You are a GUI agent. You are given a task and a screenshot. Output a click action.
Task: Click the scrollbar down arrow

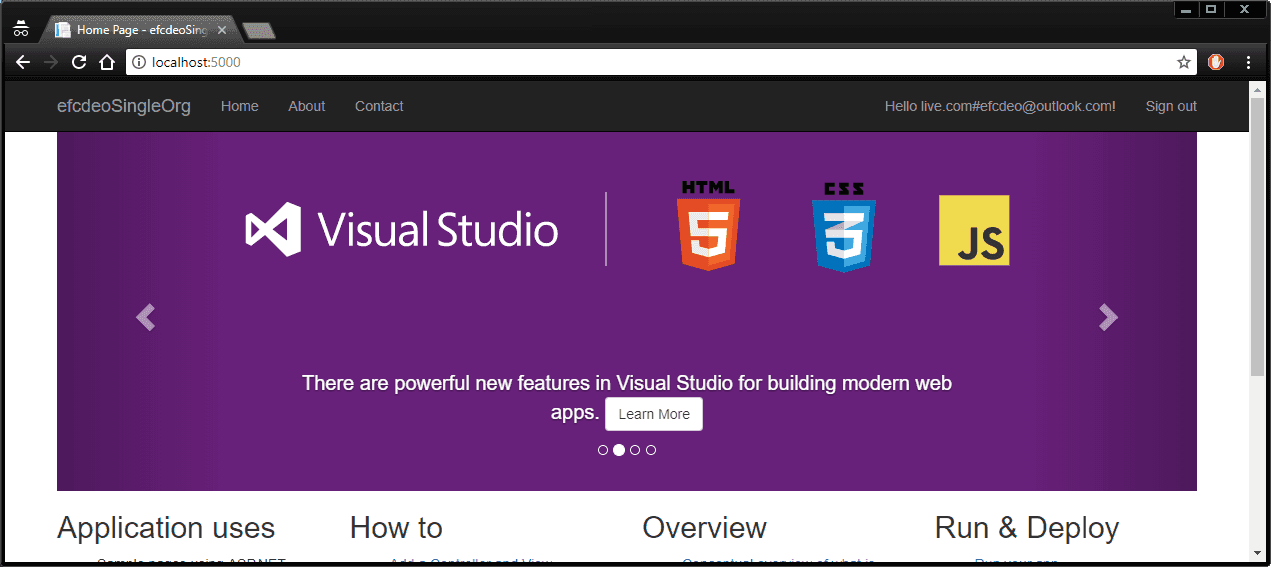tap(1257, 553)
